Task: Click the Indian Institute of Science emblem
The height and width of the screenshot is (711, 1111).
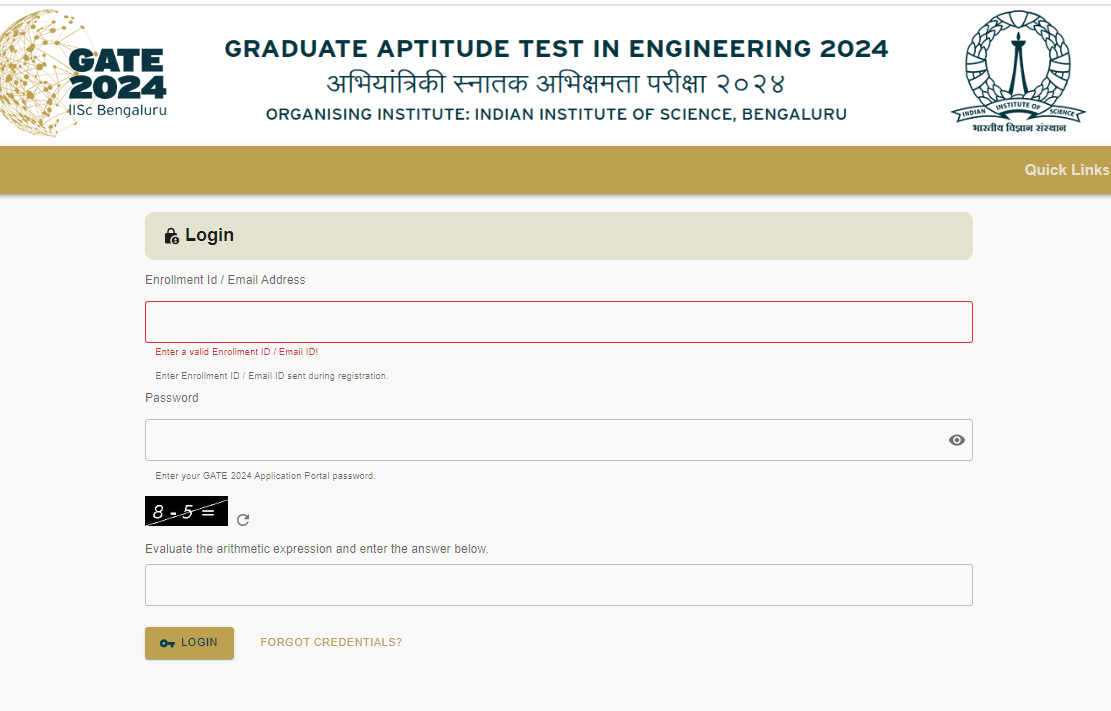Action: [1018, 72]
